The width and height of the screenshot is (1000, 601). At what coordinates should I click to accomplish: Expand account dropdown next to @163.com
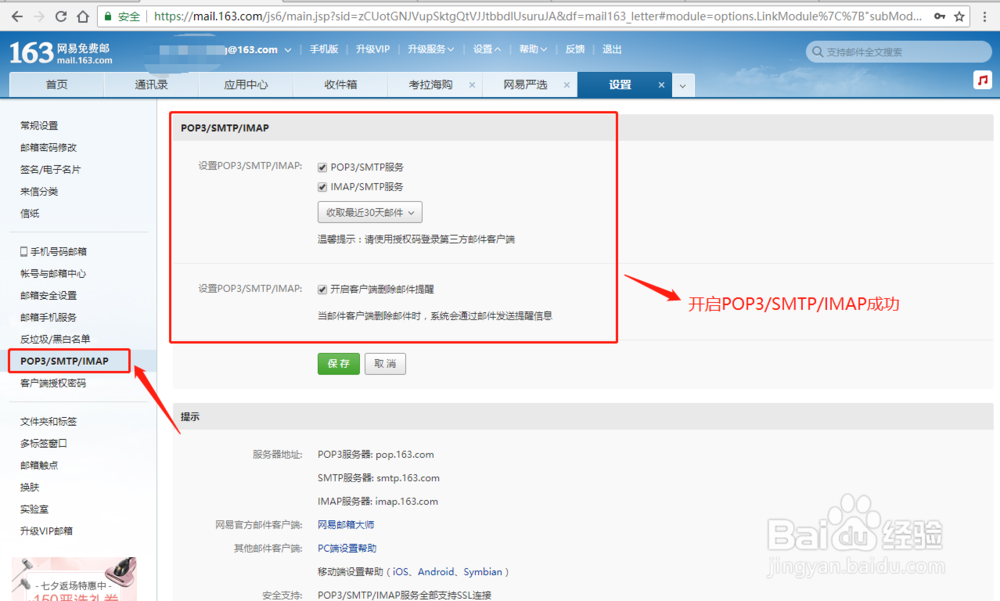click(288, 50)
